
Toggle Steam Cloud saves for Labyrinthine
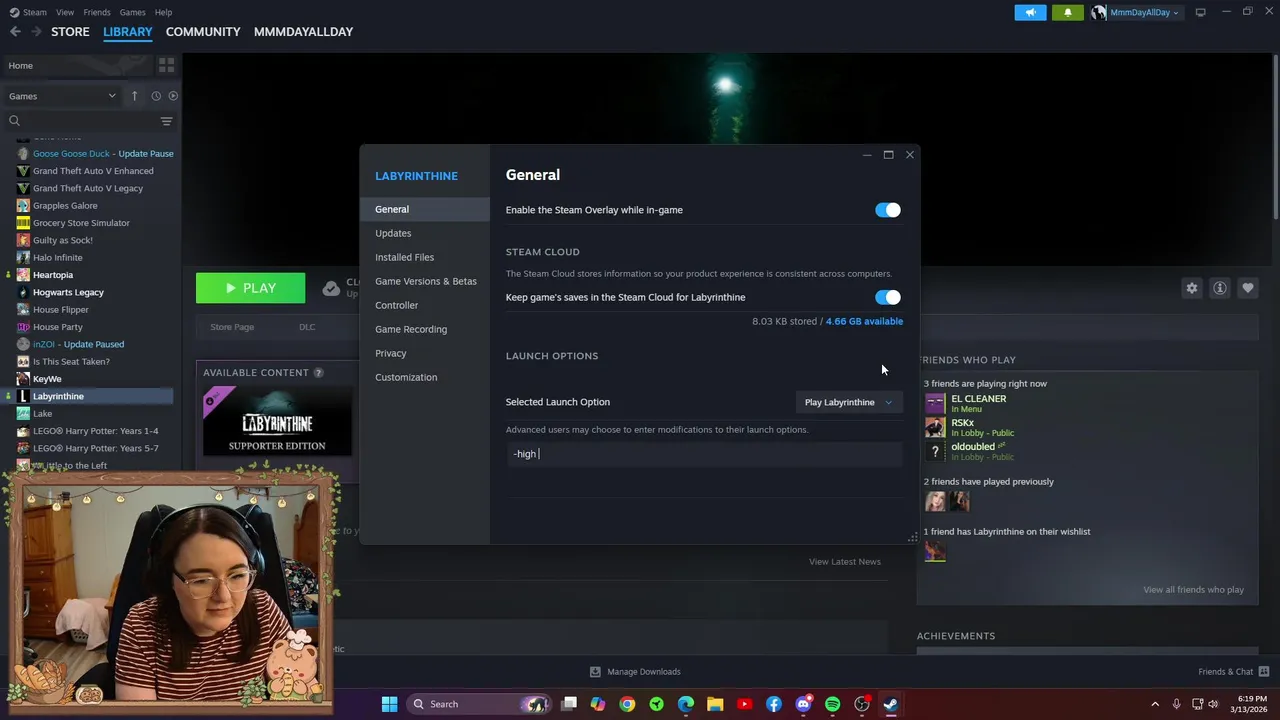tap(888, 297)
